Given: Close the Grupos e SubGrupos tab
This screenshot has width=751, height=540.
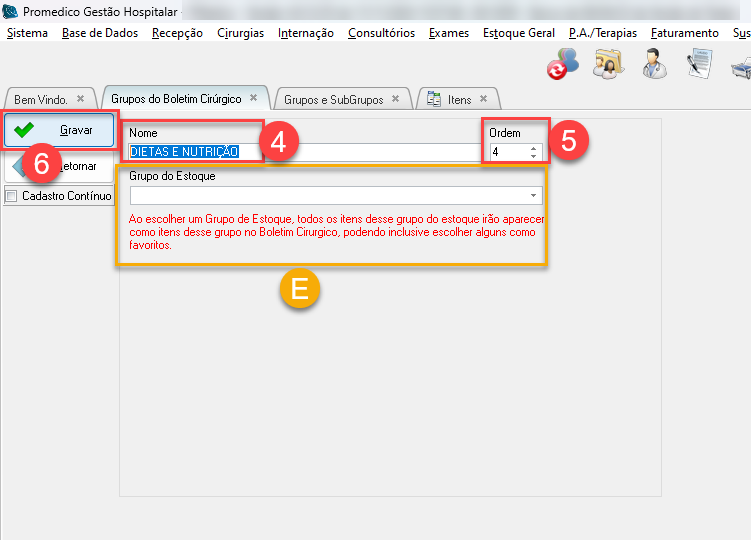Looking at the screenshot, I should point(395,99).
